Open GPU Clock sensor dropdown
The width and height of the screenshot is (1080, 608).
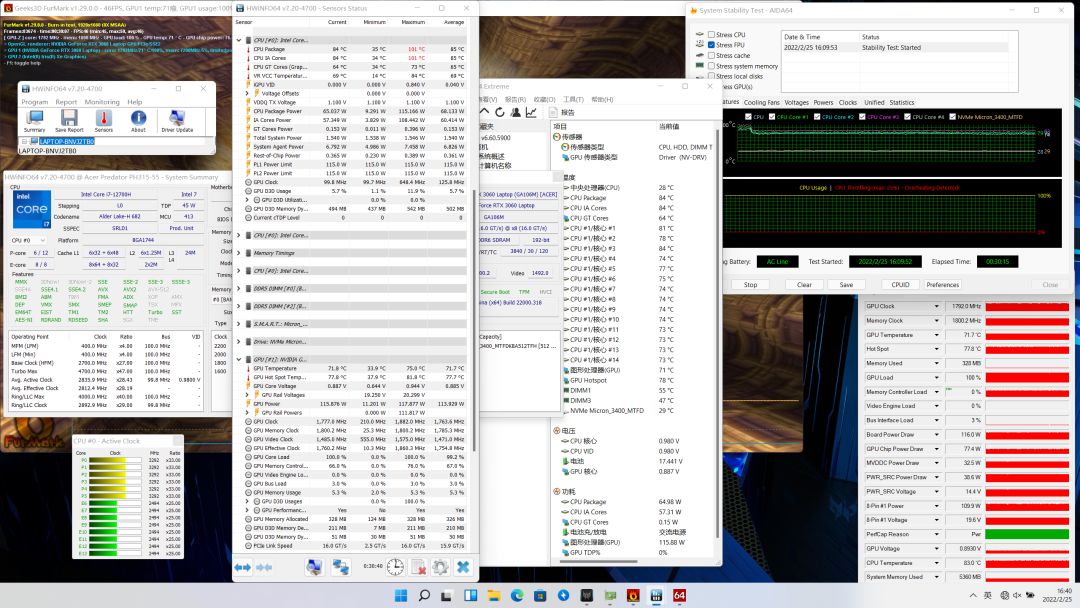pos(937,306)
